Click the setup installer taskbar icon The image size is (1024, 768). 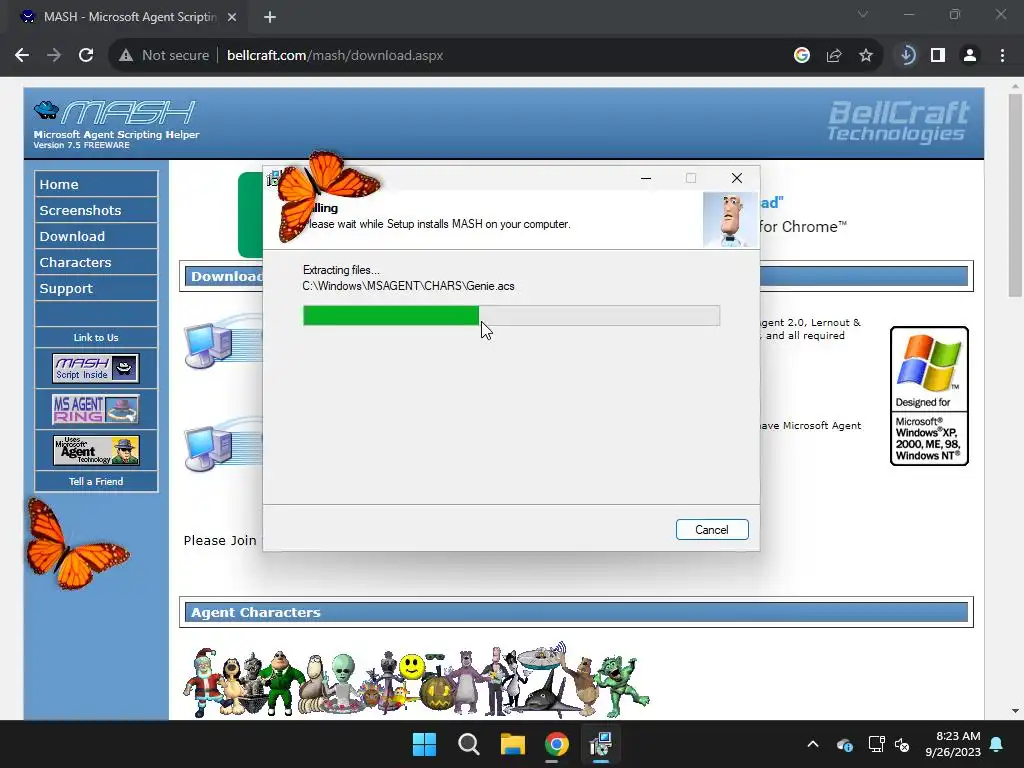click(601, 744)
